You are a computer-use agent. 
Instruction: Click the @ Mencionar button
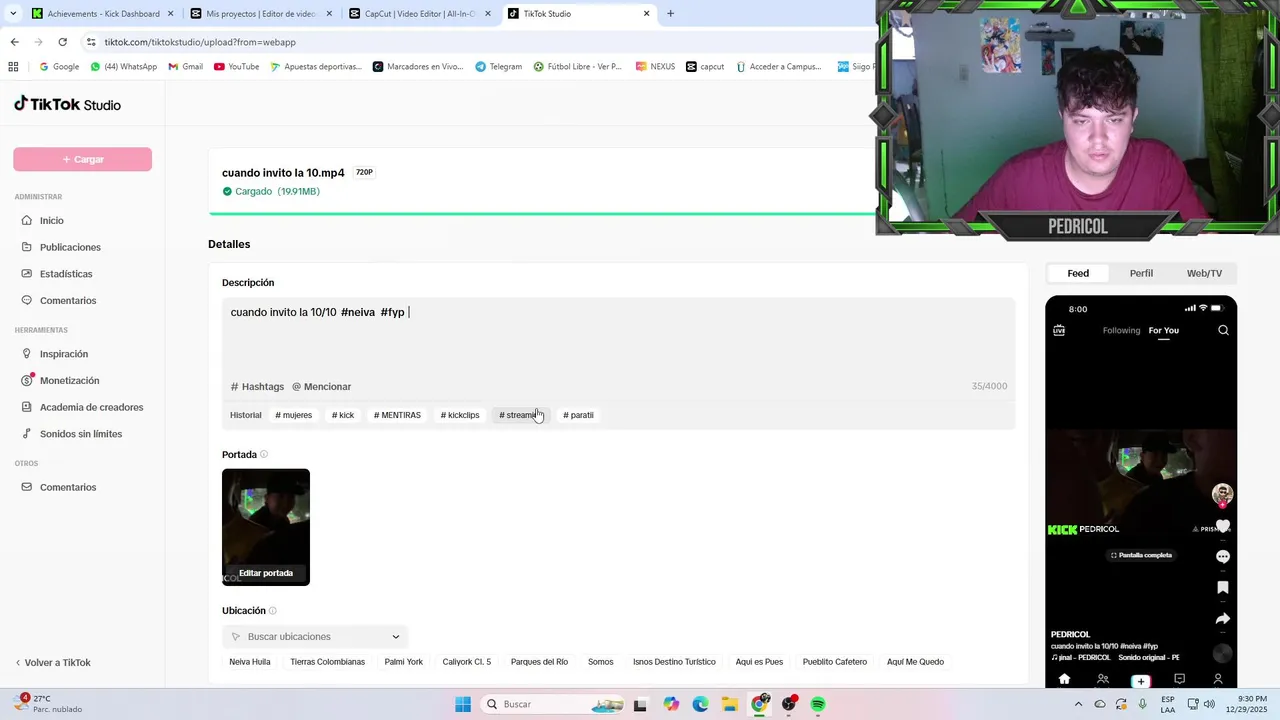point(321,386)
